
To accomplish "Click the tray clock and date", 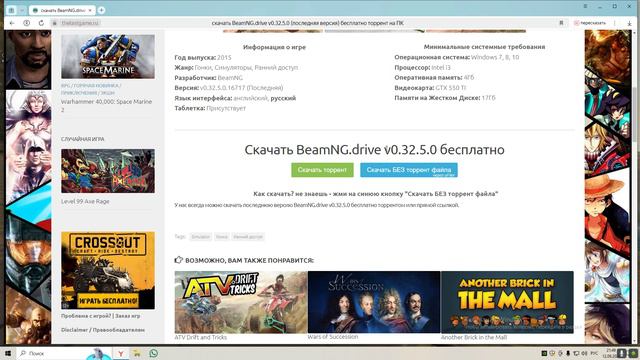I will point(611,353).
